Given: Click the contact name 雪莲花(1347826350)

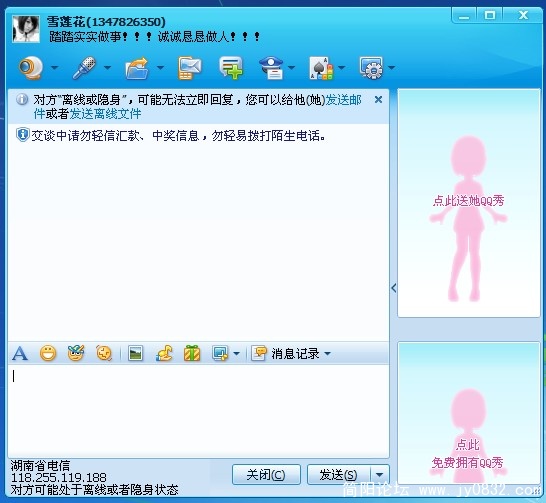Looking at the screenshot, I should tap(106, 22).
